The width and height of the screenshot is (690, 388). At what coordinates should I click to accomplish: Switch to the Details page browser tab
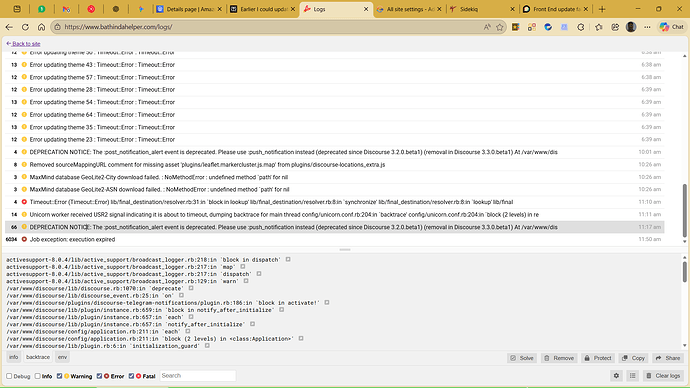[x=190, y=9]
